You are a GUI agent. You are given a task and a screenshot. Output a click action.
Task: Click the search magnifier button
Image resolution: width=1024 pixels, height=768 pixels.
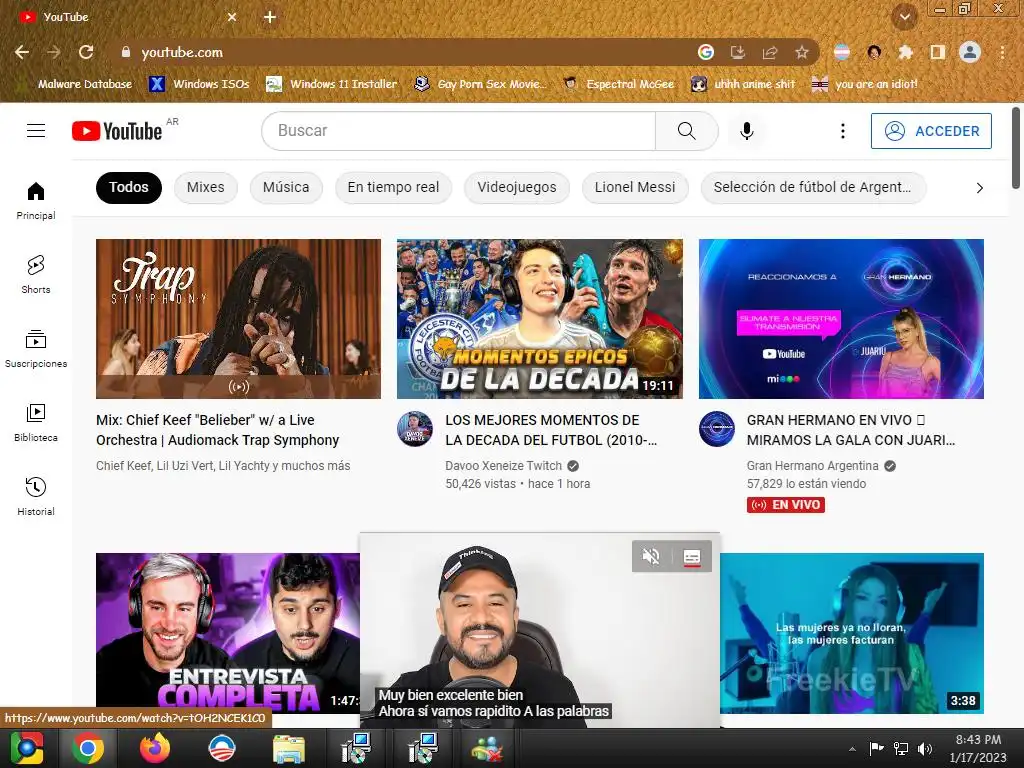point(686,131)
